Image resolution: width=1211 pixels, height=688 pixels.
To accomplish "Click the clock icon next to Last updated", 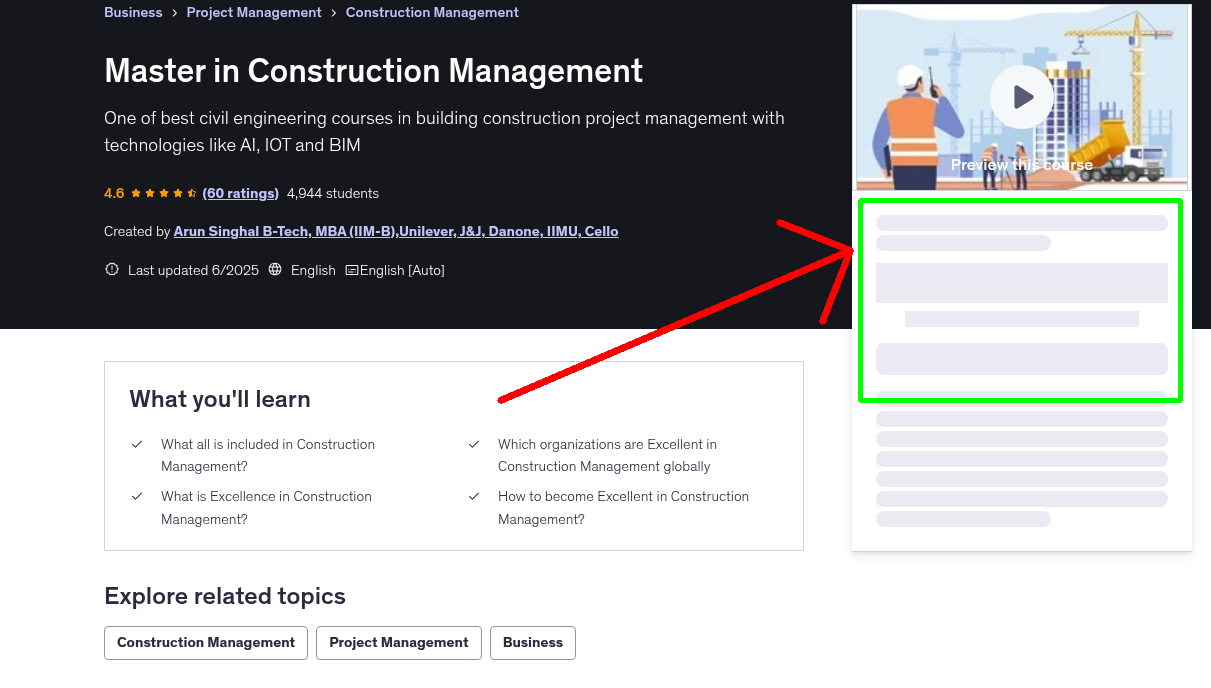I will coord(111,269).
